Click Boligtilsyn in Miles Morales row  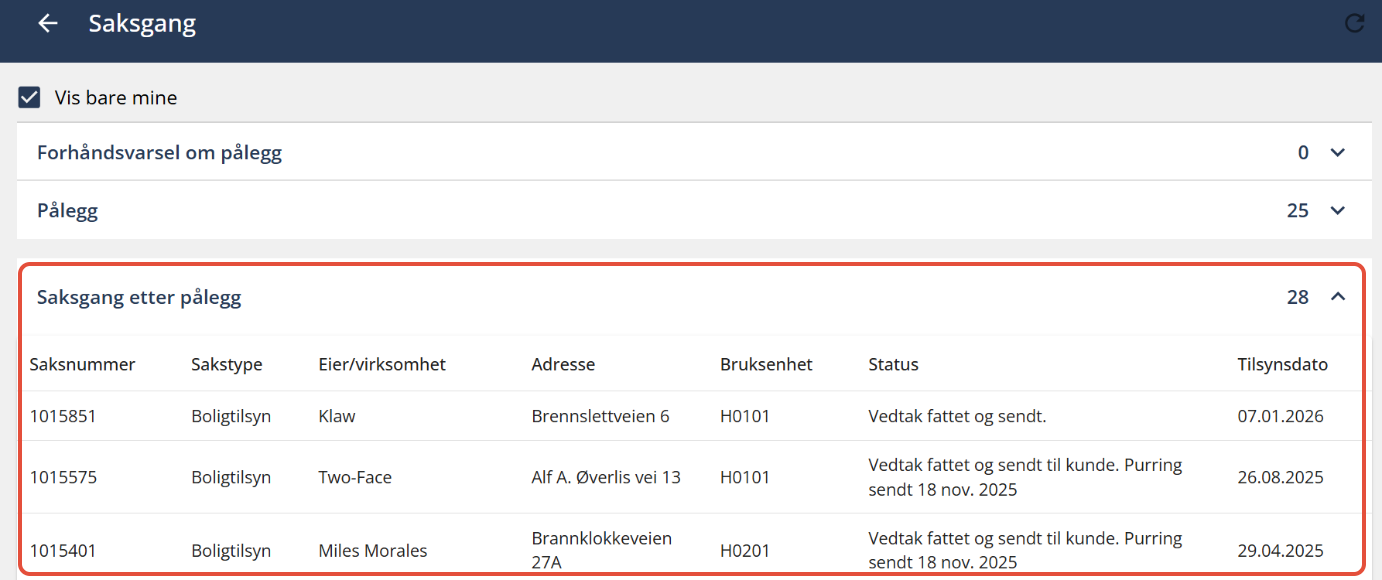coord(231,551)
